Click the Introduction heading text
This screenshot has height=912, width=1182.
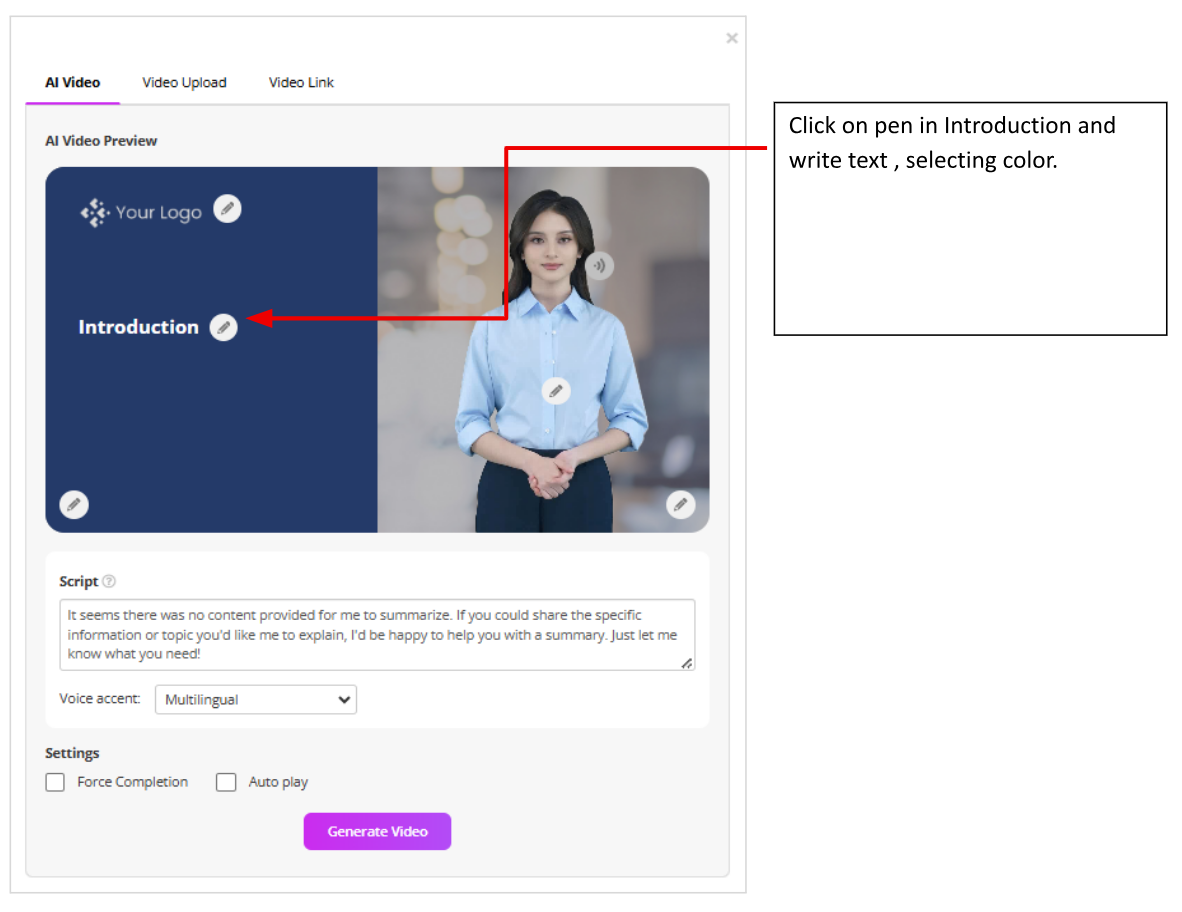tap(139, 327)
